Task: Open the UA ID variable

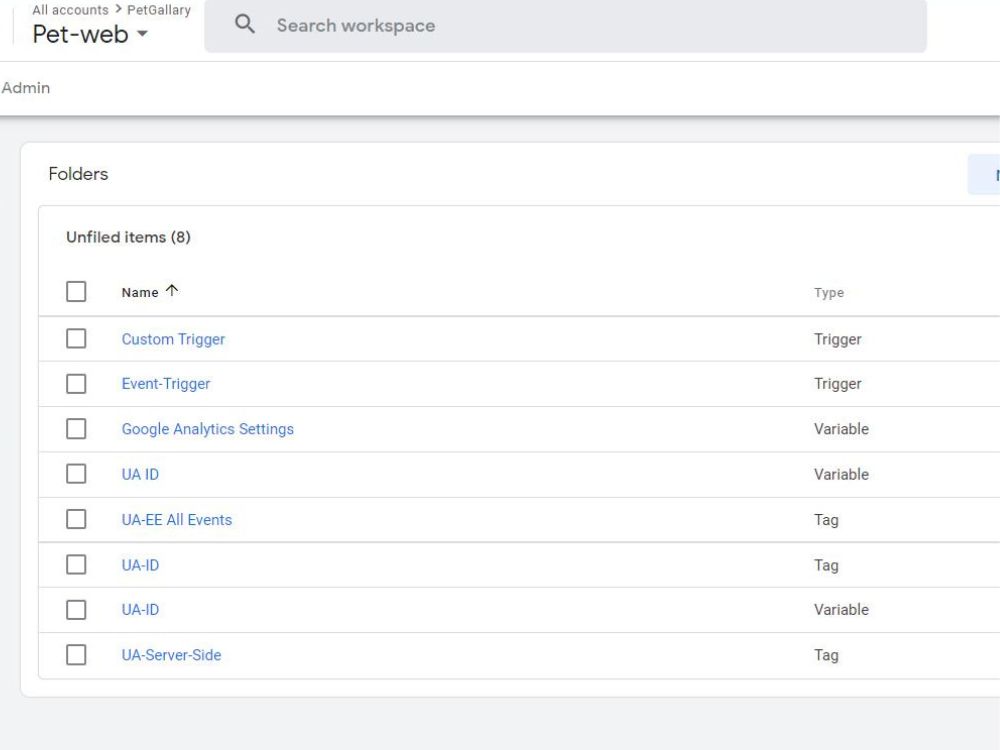Action: coord(140,474)
